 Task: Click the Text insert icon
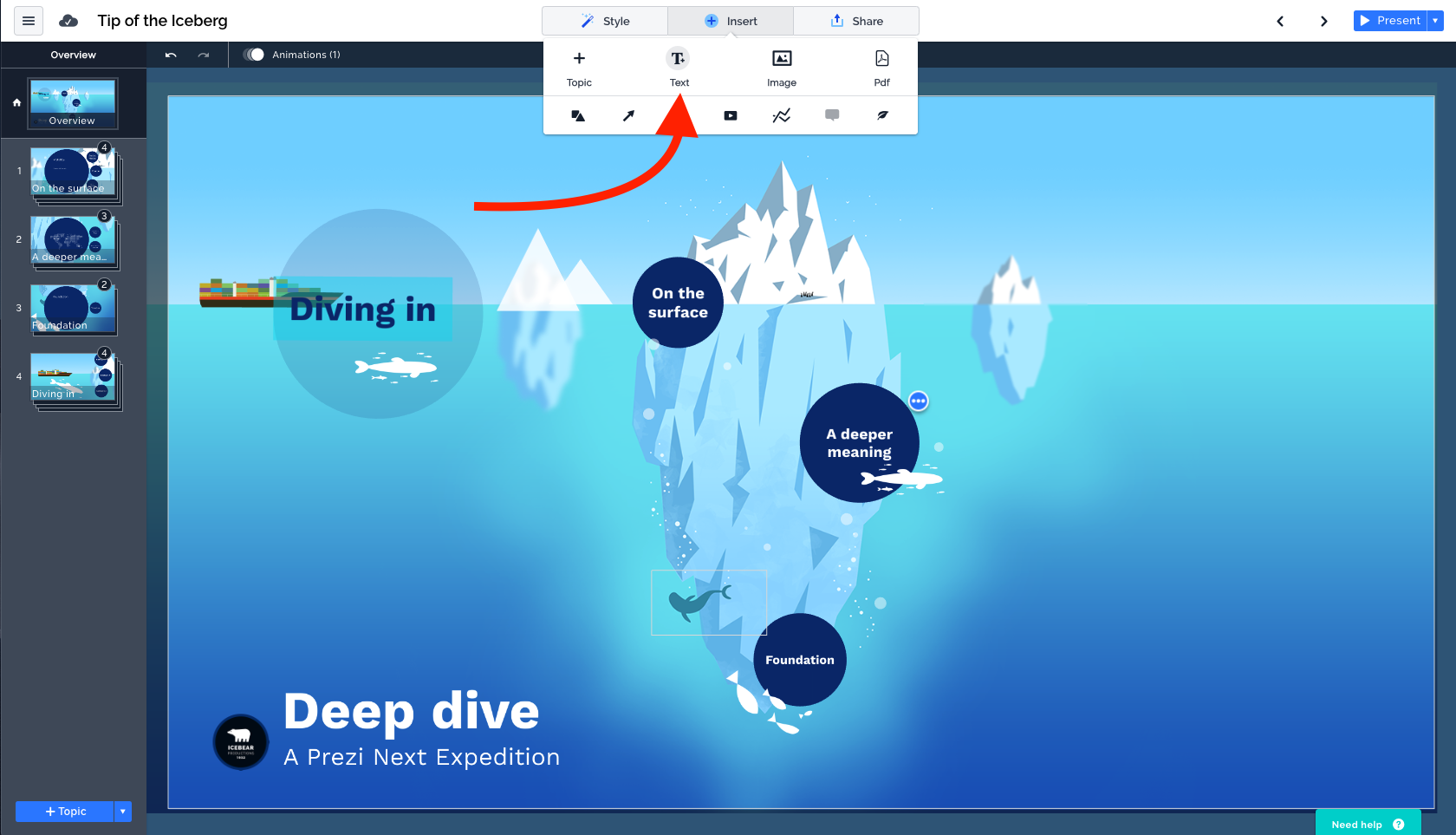click(x=679, y=59)
